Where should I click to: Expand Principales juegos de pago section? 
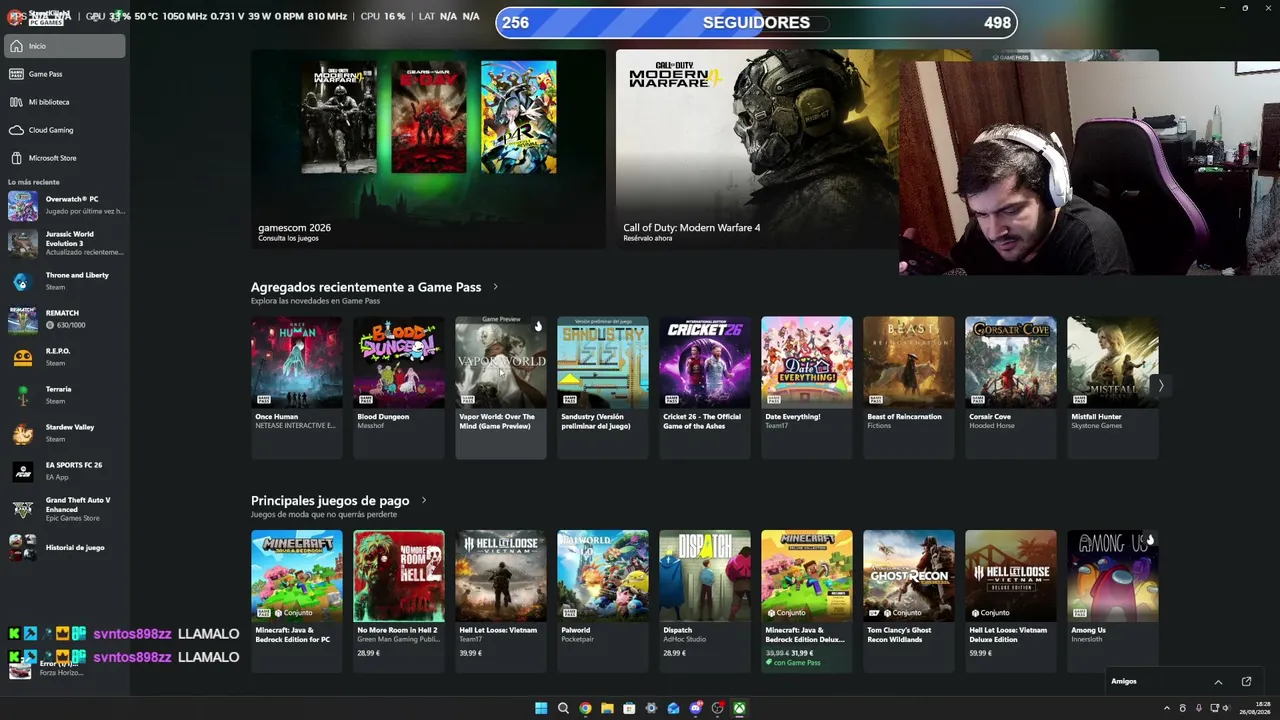424,500
